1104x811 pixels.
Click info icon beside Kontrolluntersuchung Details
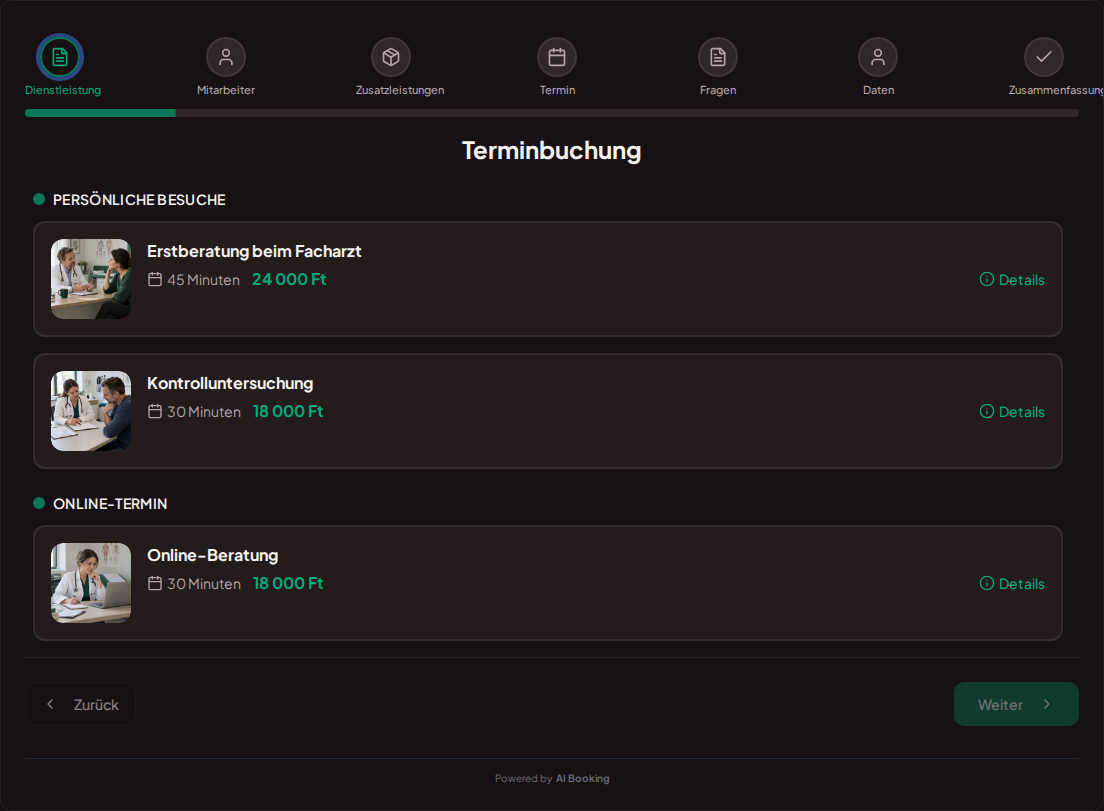(986, 411)
